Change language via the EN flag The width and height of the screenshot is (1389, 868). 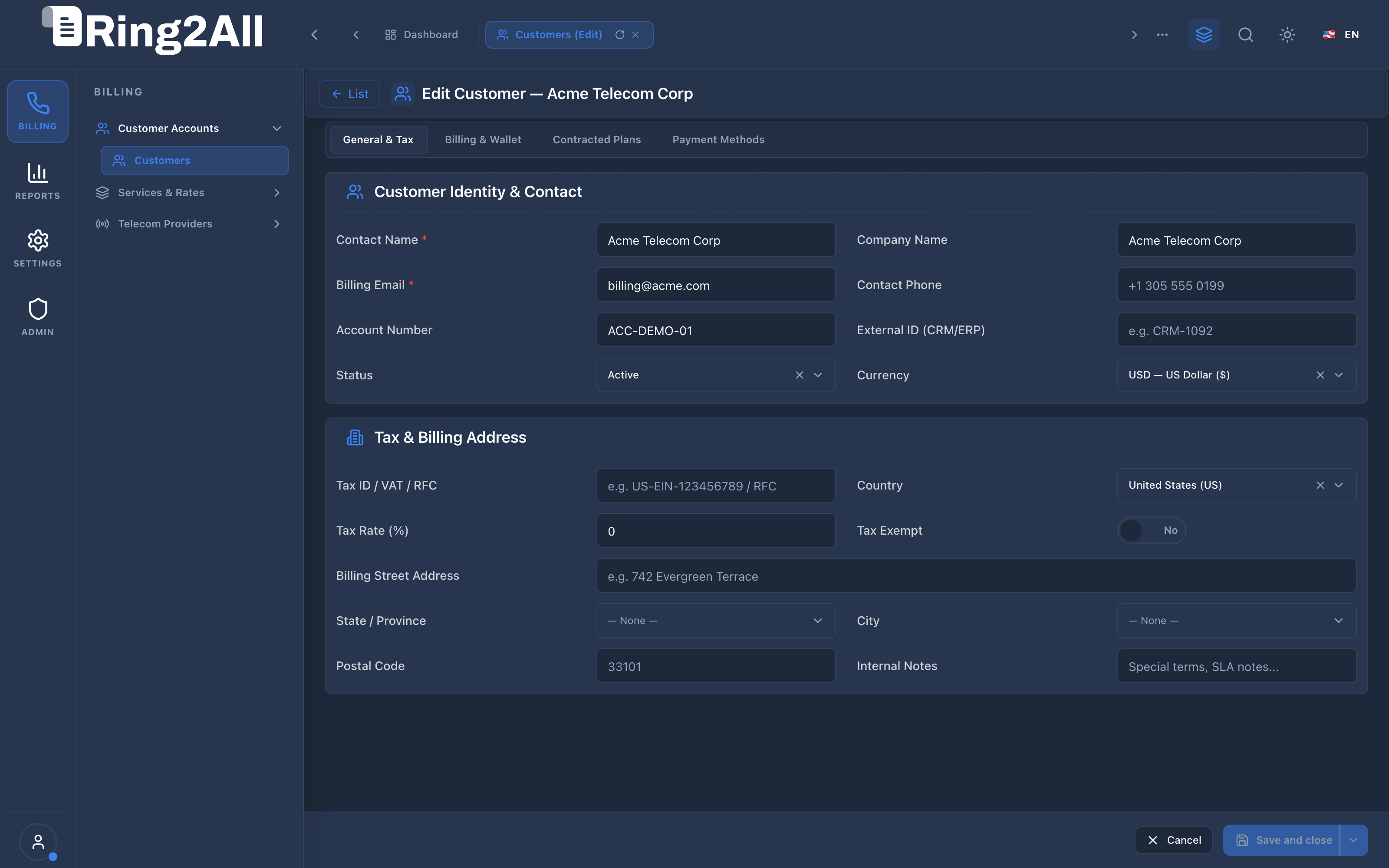[1341, 34]
